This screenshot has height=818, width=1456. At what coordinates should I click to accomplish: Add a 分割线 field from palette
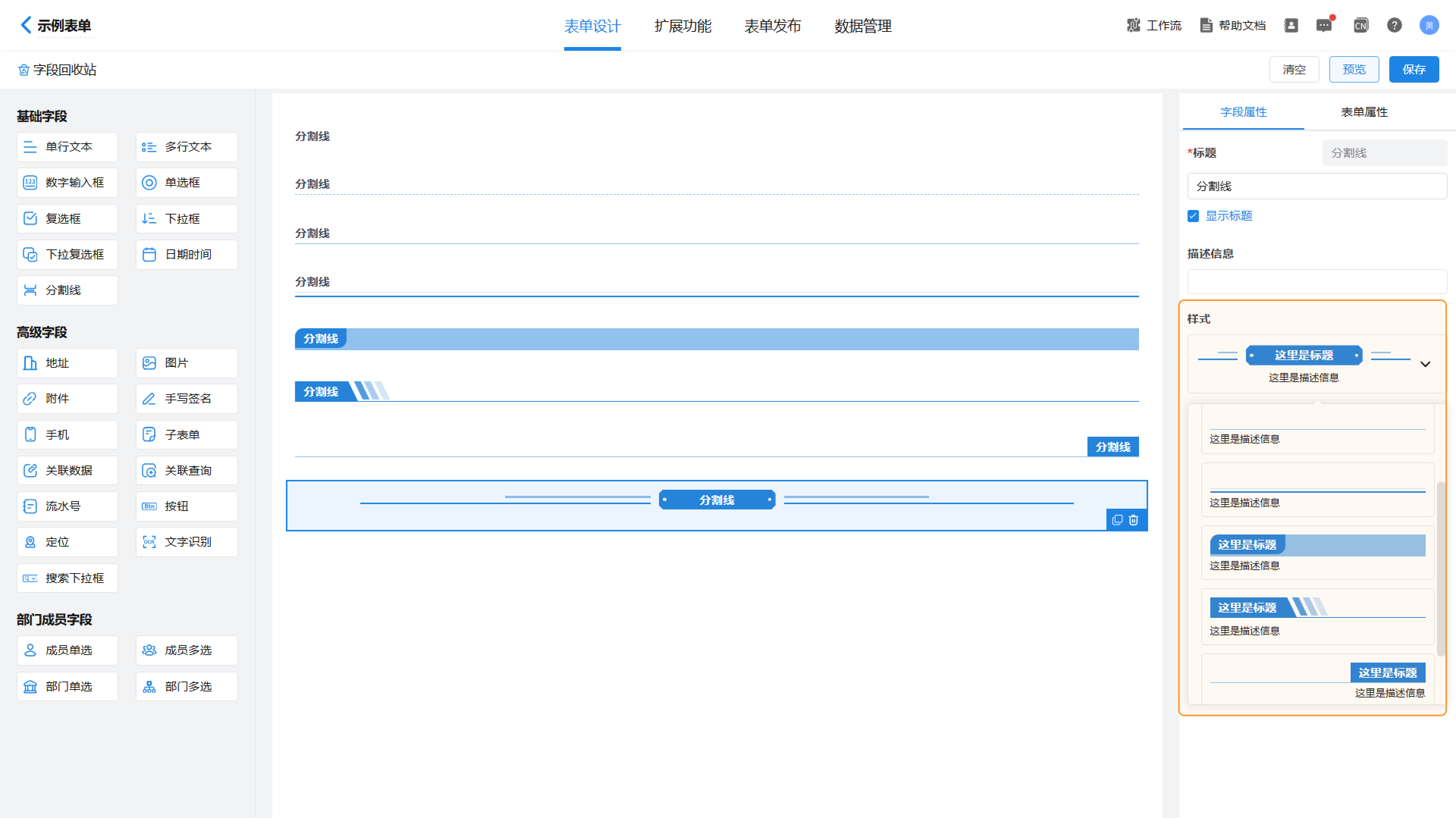point(67,290)
